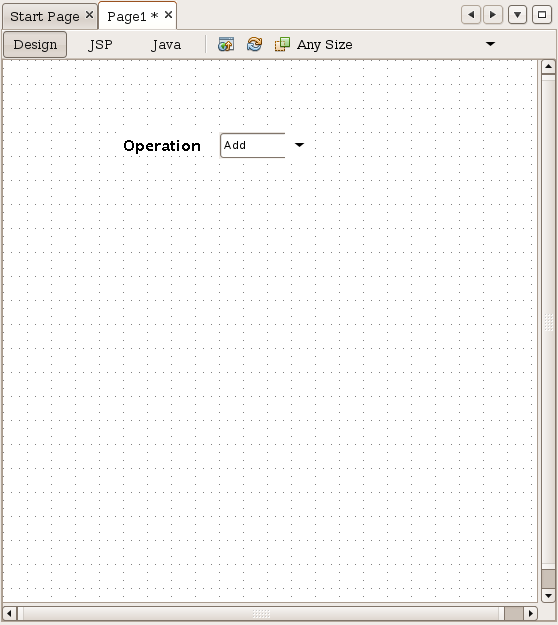
Task: Click the horizontal scrollbar right arrow
Action: pos(530,613)
